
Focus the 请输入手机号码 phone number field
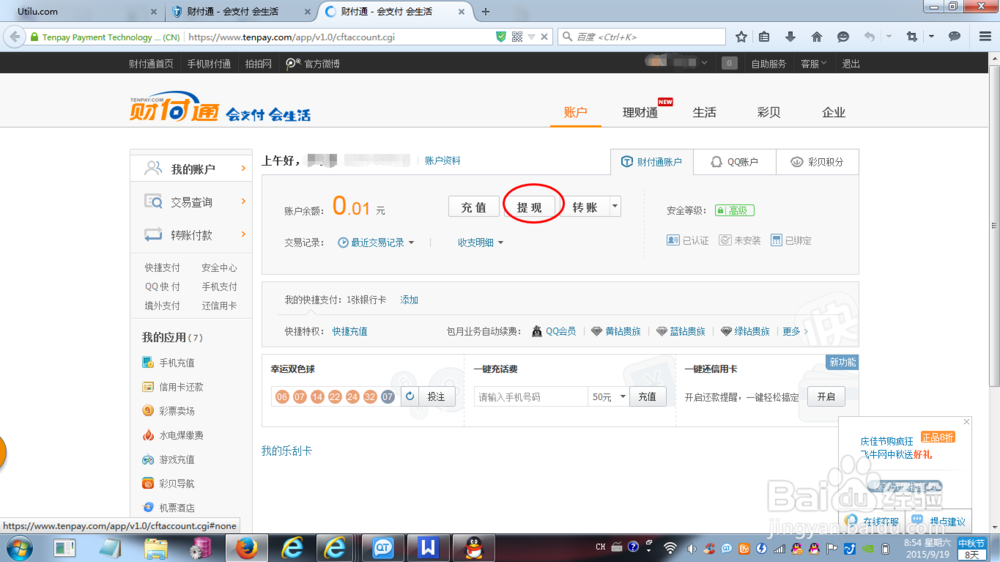coord(531,397)
